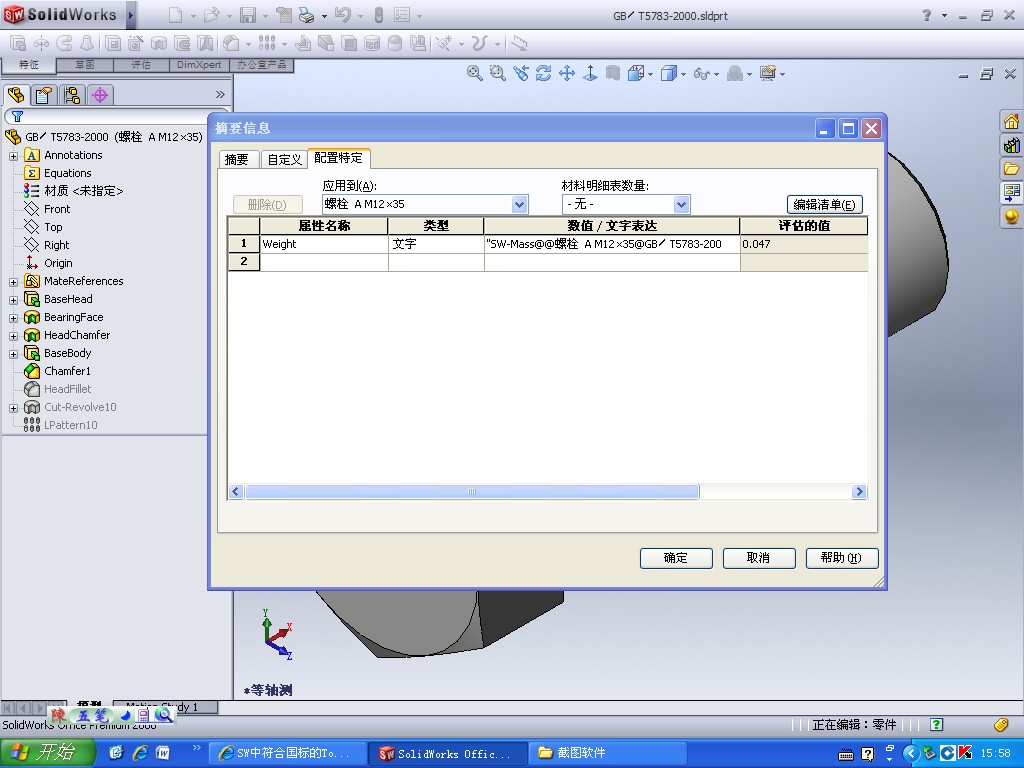
Task: Click the Rotate View icon
Action: (543, 73)
